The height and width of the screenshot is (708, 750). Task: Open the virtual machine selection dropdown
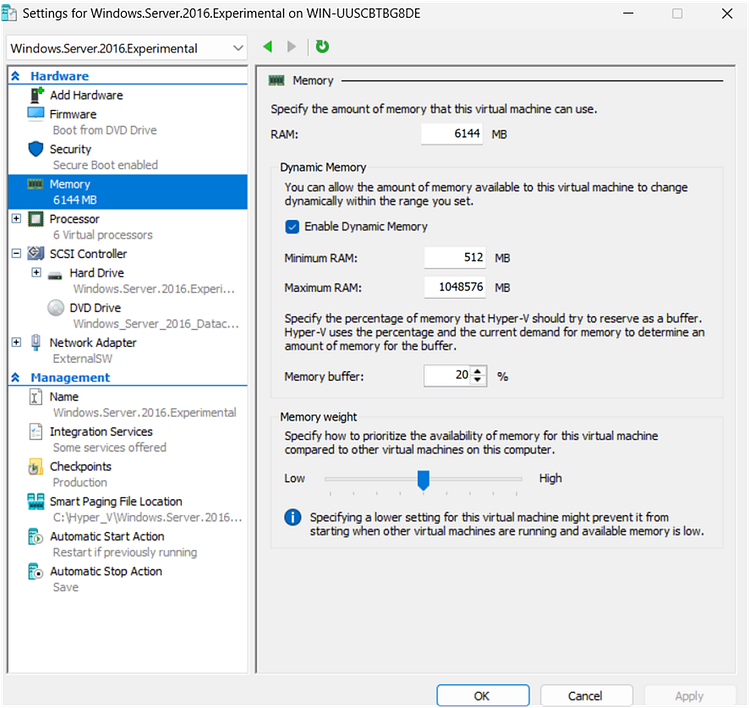pyautogui.click(x=127, y=48)
